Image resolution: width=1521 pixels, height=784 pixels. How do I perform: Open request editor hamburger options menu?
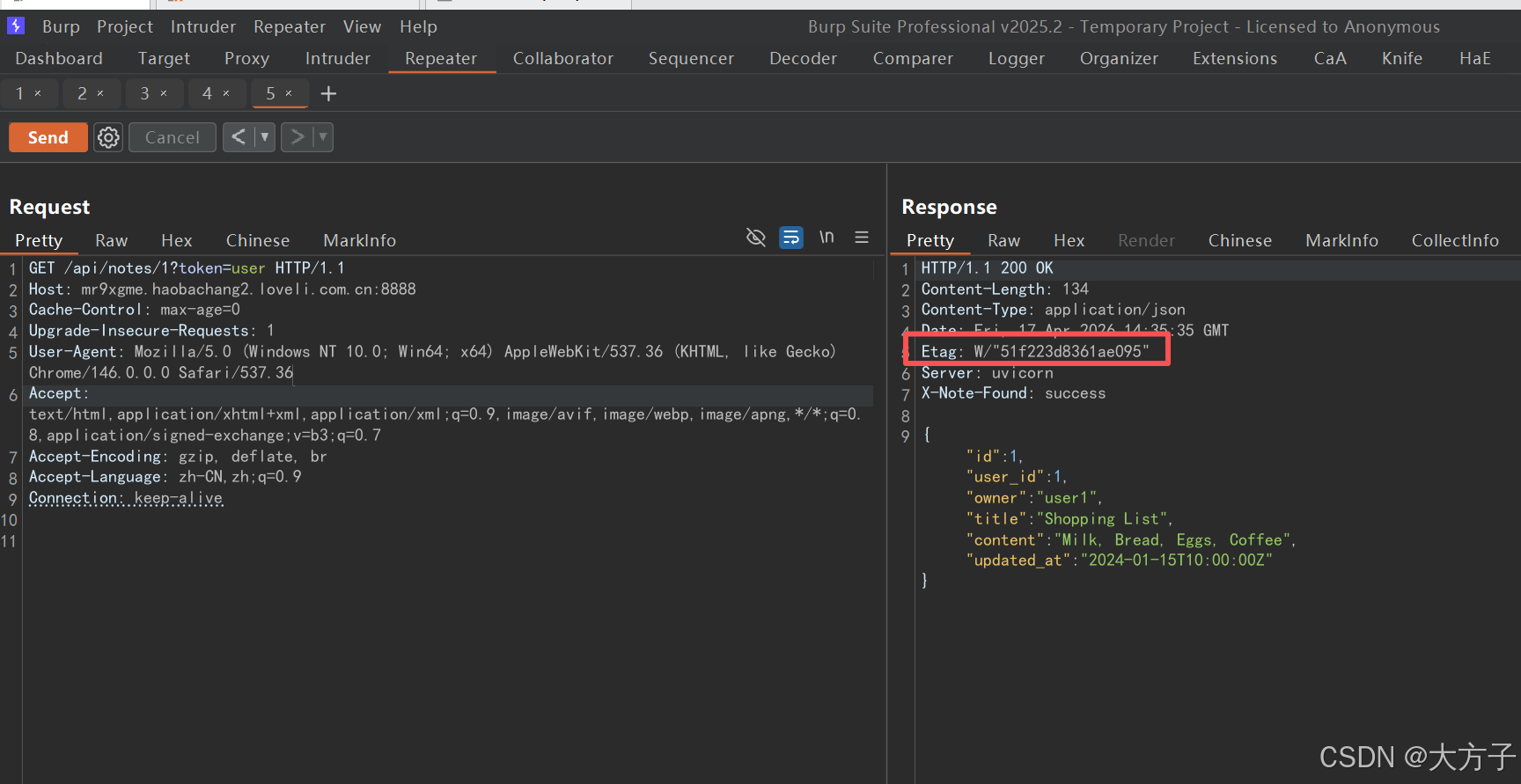(862, 238)
